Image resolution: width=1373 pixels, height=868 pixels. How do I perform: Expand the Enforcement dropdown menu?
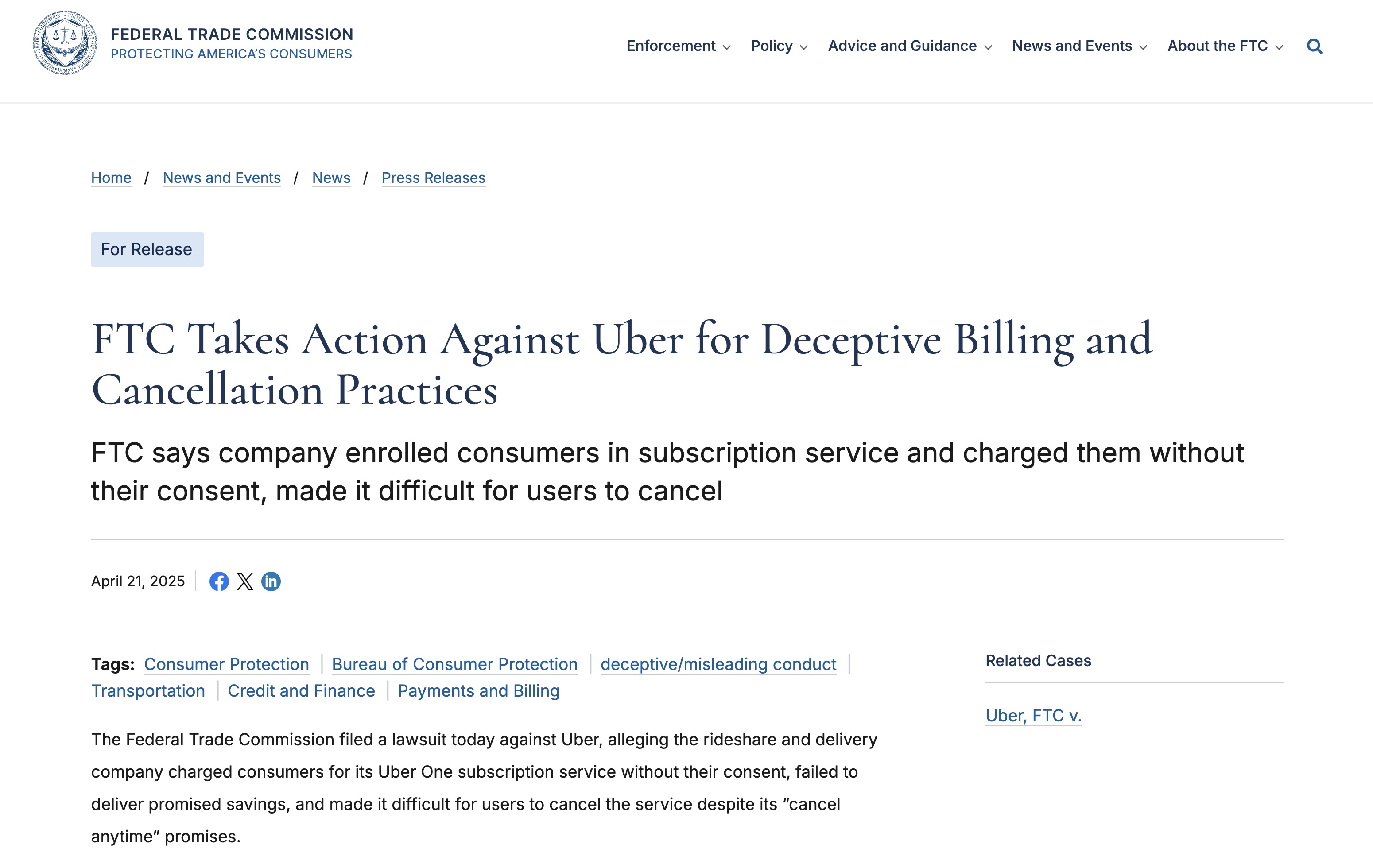679,46
